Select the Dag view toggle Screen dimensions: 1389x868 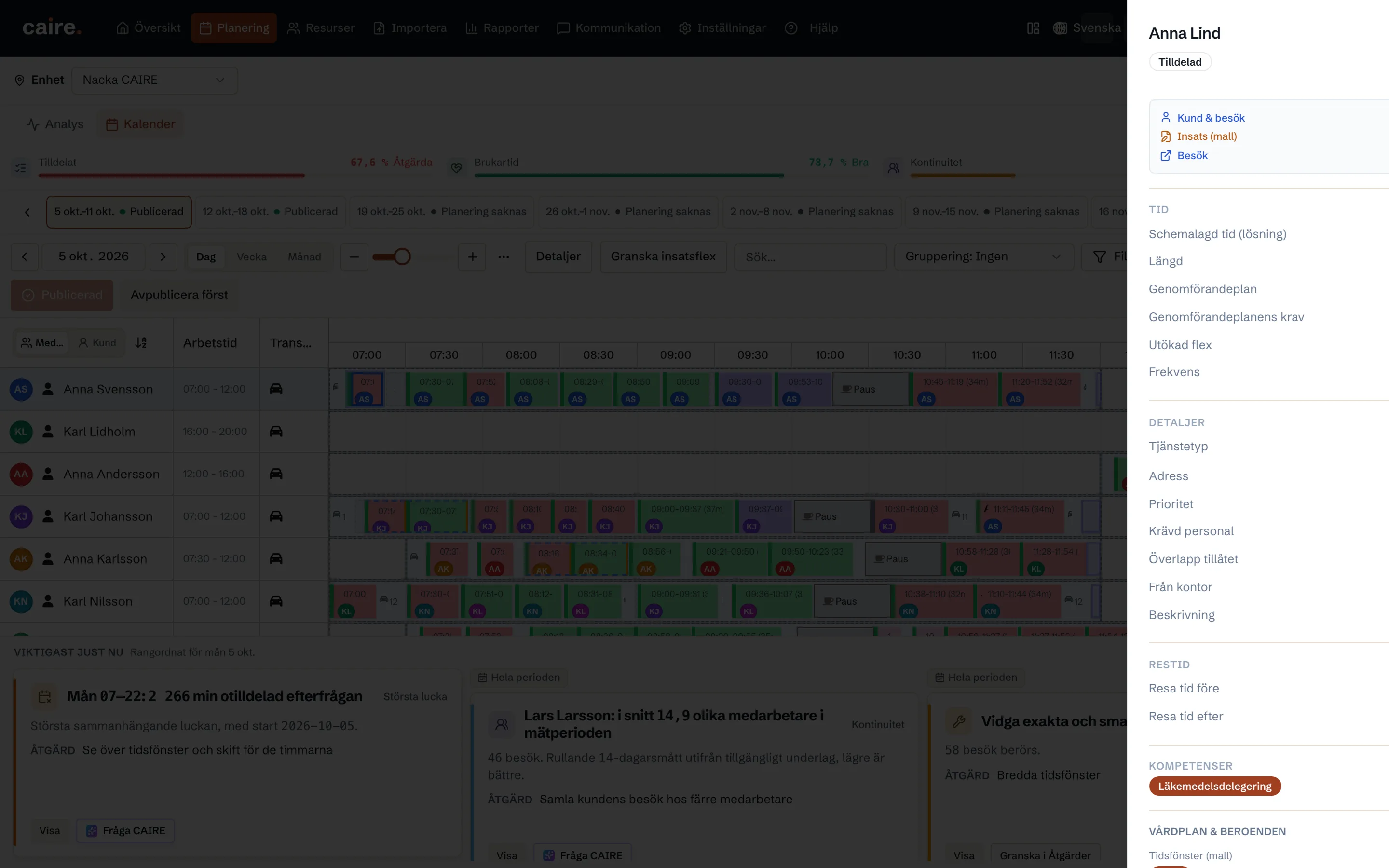click(x=206, y=257)
